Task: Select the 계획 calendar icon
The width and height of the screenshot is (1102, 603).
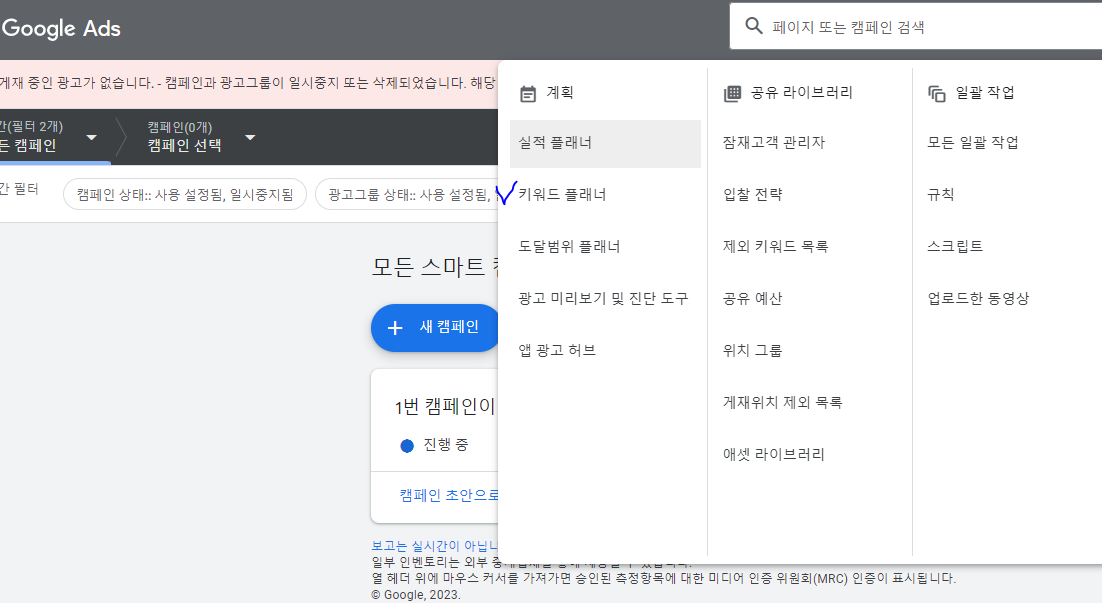Action: tap(529, 92)
